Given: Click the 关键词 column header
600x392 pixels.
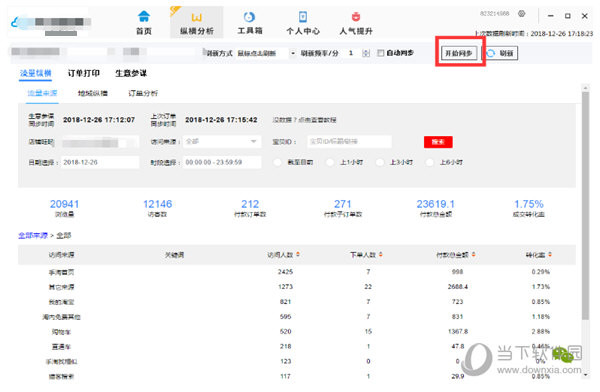Looking at the screenshot, I should [x=174, y=255].
